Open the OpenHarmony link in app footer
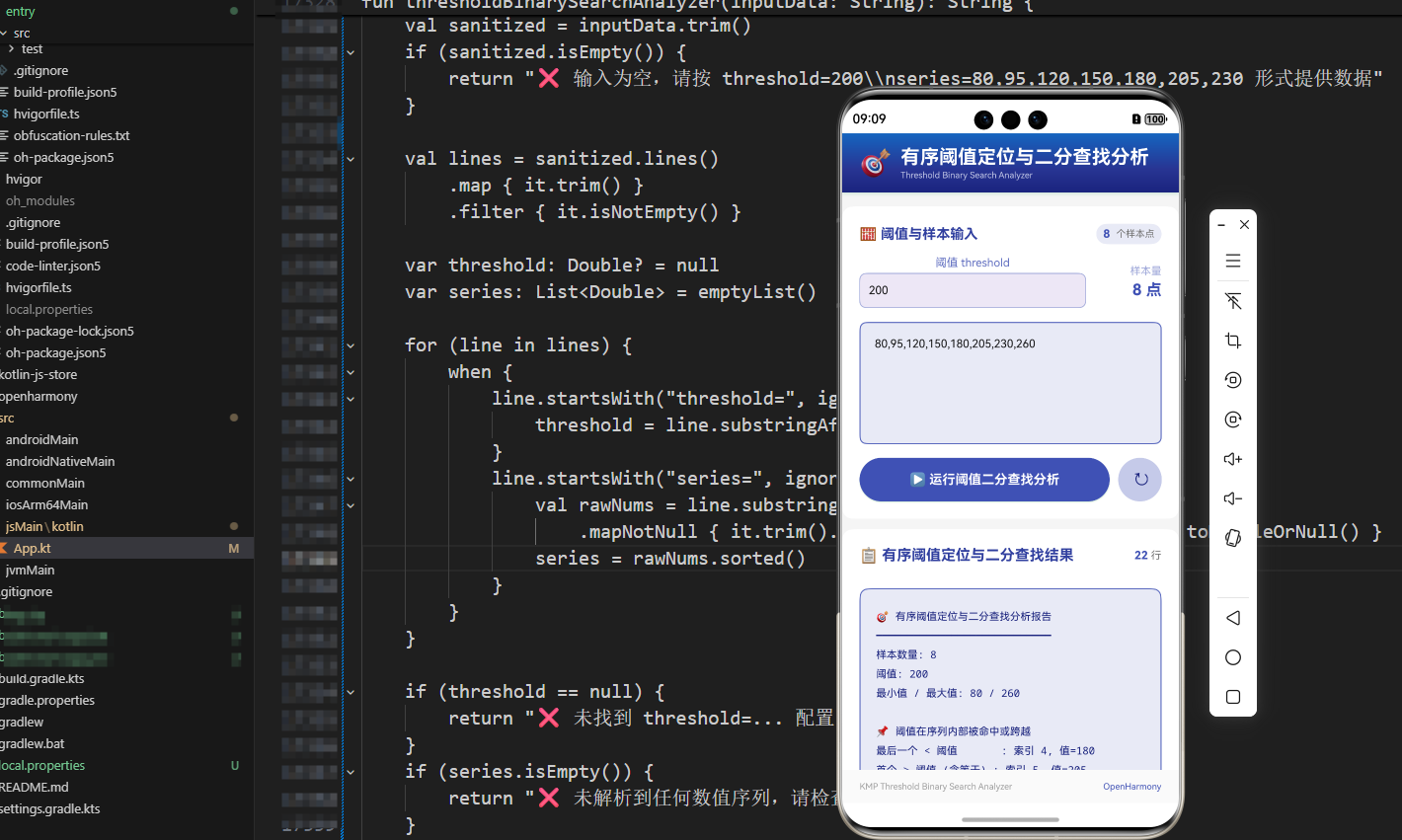Viewport: 1402px width, 840px height. [x=1131, y=787]
